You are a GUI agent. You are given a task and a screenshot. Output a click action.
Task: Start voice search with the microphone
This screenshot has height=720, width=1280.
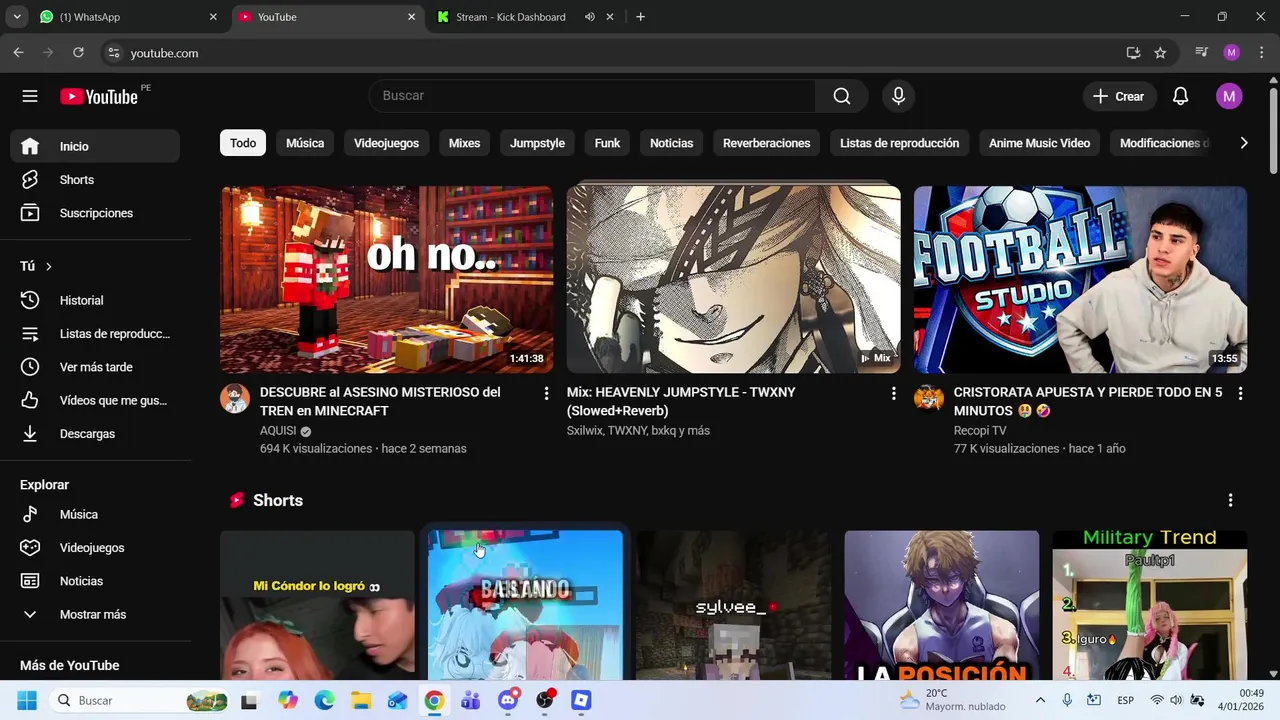pos(898,96)
